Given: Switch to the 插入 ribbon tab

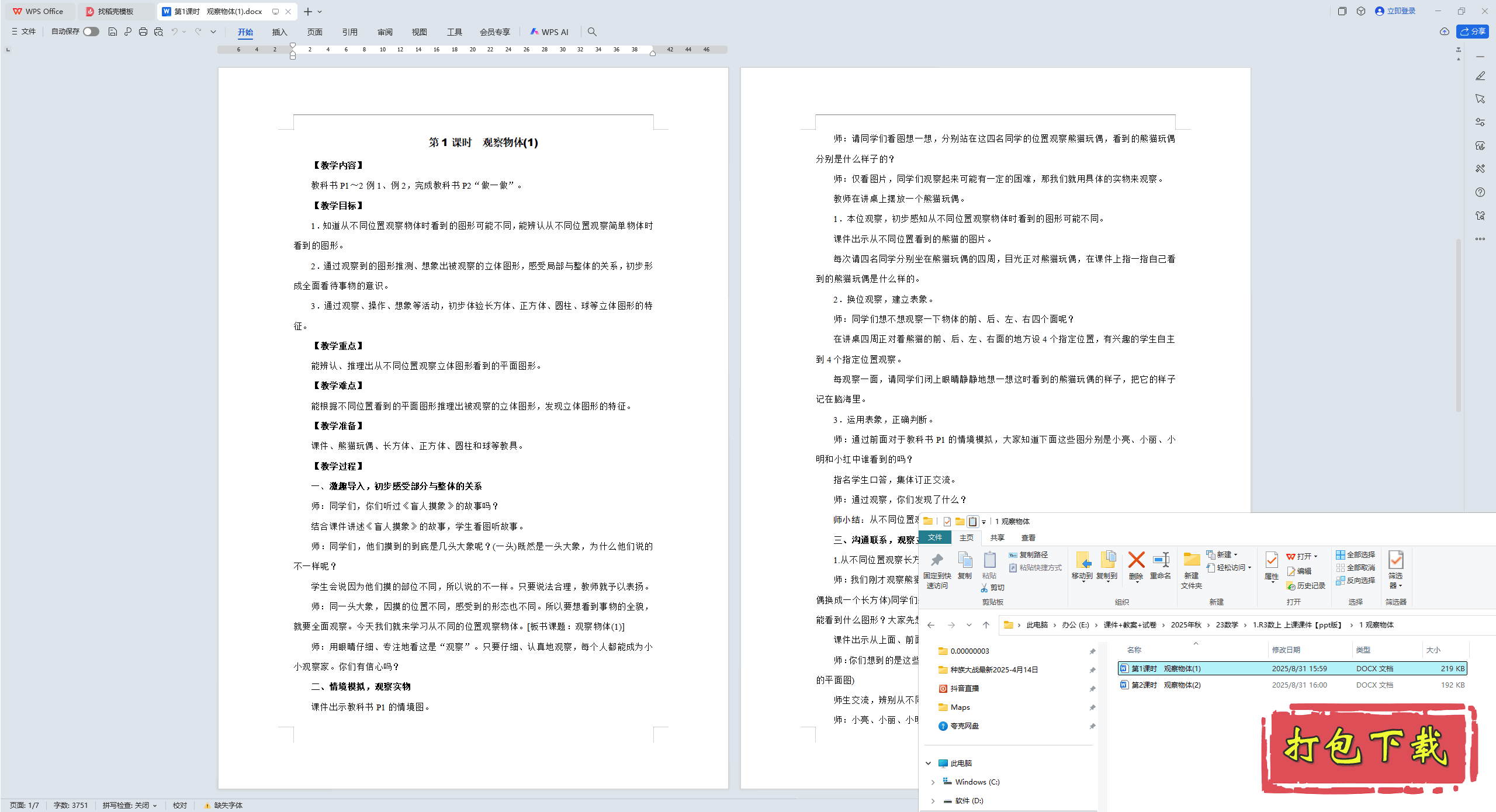Looking at the screenshot, I should [x=279, y=32].
